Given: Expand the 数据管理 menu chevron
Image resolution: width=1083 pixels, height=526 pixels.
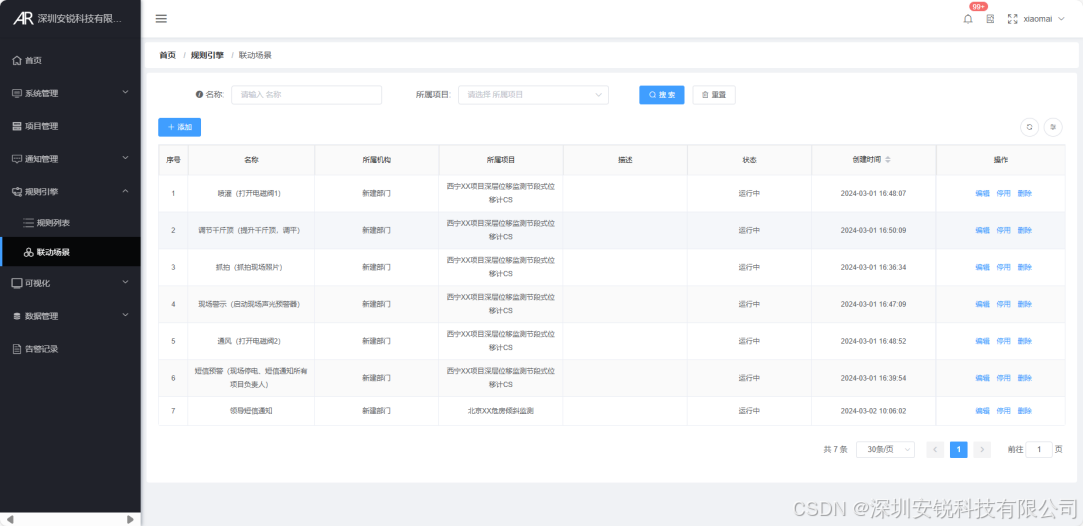Looking at the screenshot, I should pos(126,315).
